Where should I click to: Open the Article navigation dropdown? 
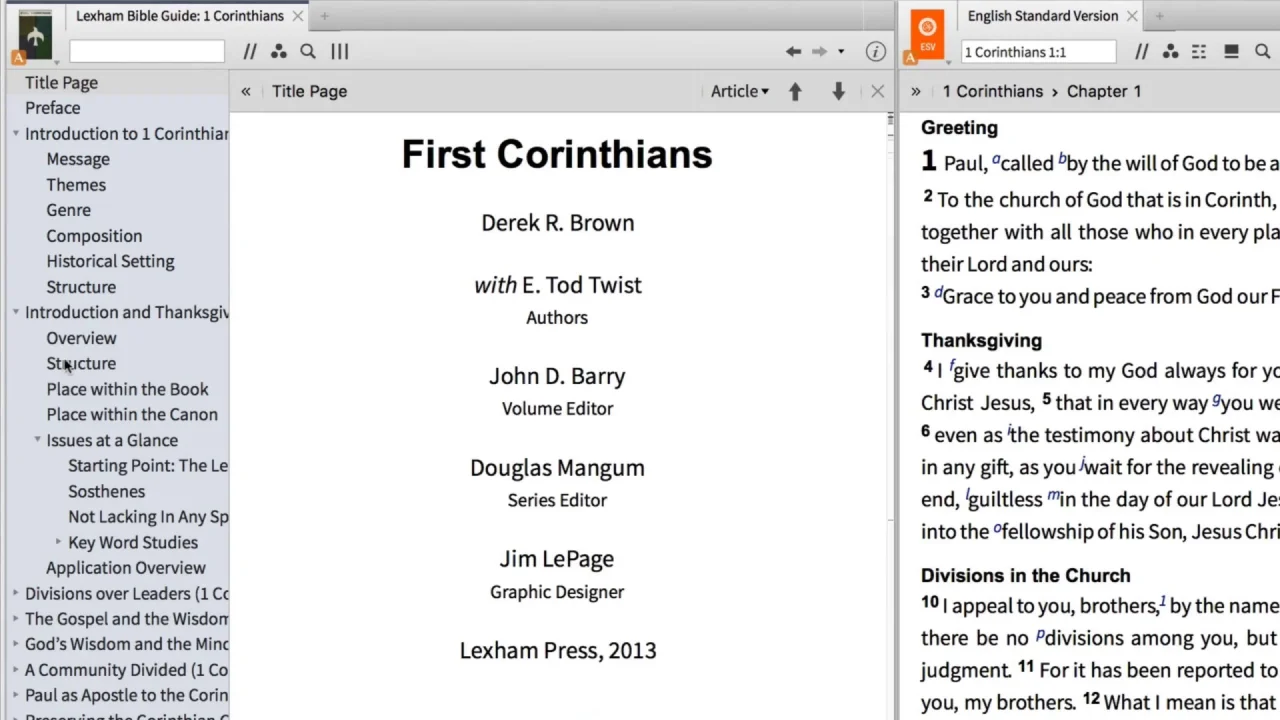(740, 91)
